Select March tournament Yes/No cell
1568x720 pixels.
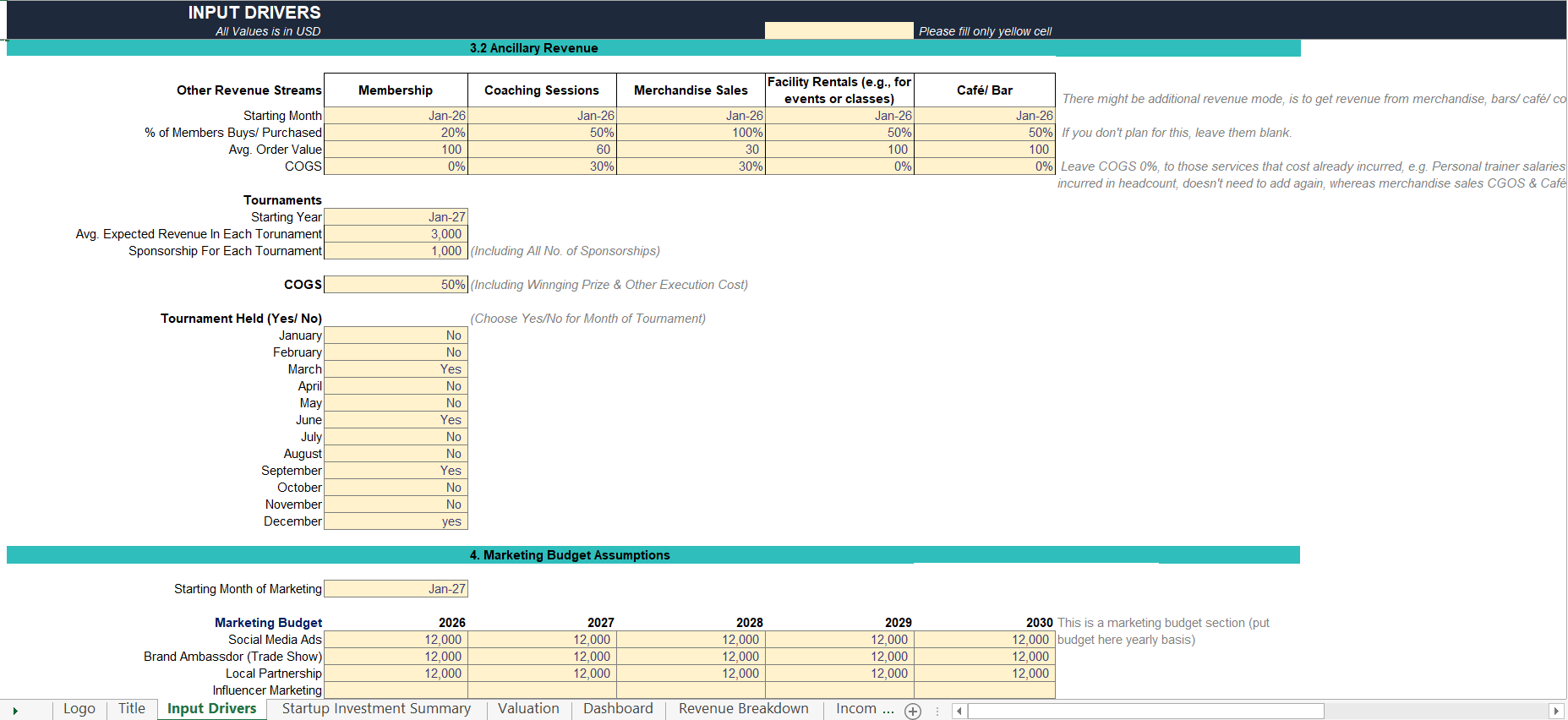pyautogui.click(x=396, y=369)
